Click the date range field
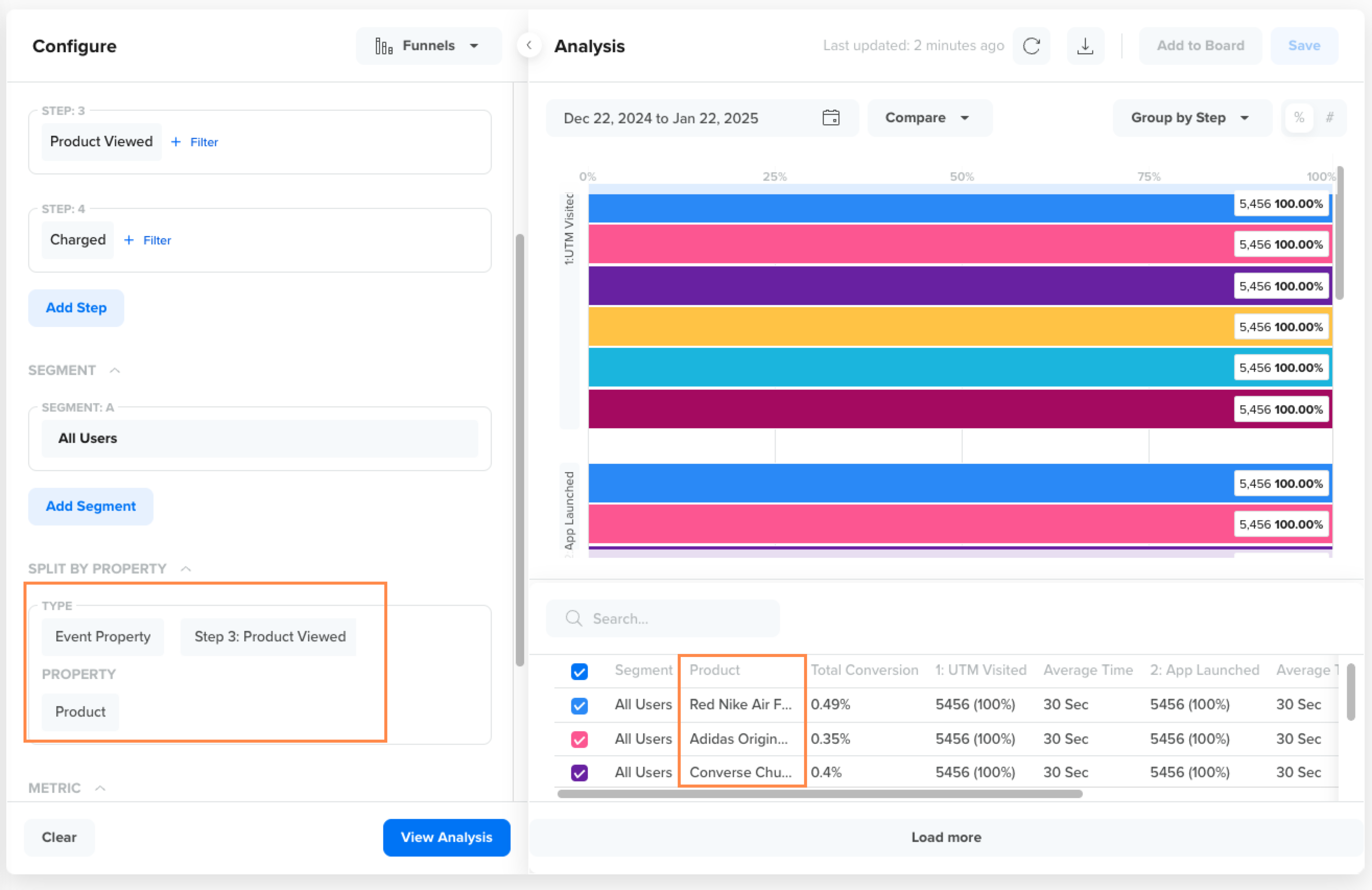Screen dimensions: 1372x890 coord(702,118)
